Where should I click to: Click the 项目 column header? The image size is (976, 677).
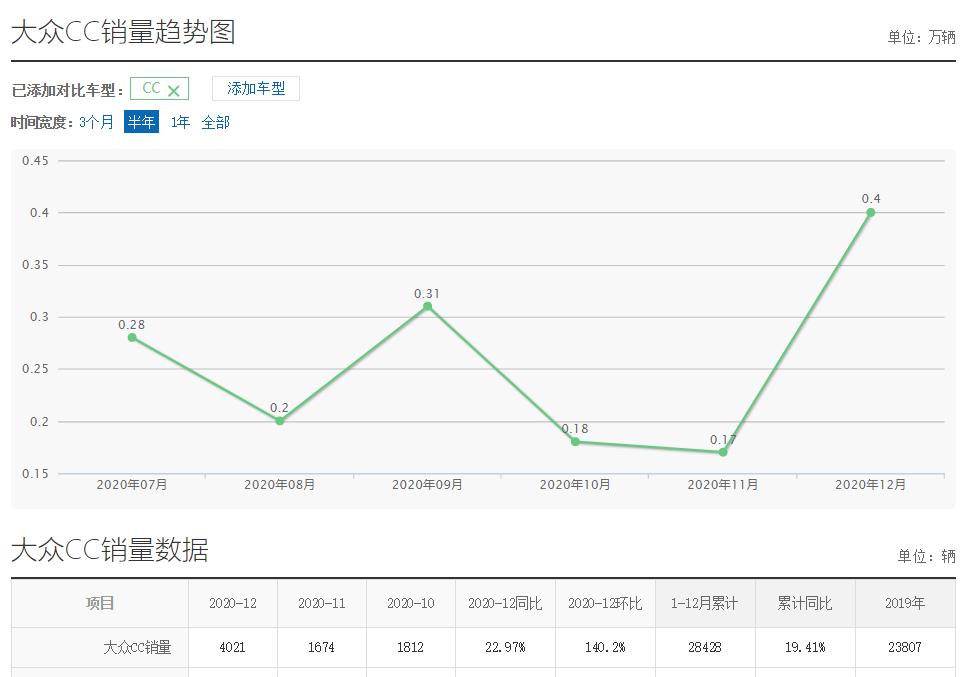100,603
